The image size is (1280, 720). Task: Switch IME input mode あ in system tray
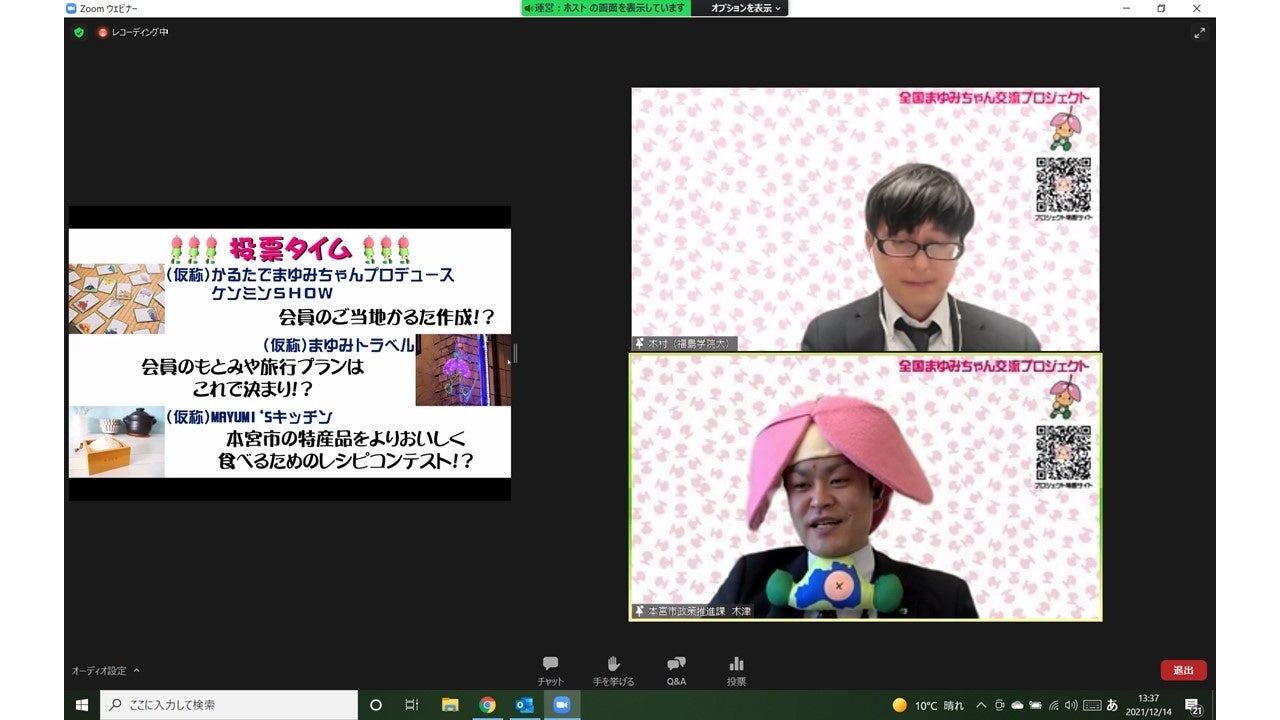(x=1112, y=705)
